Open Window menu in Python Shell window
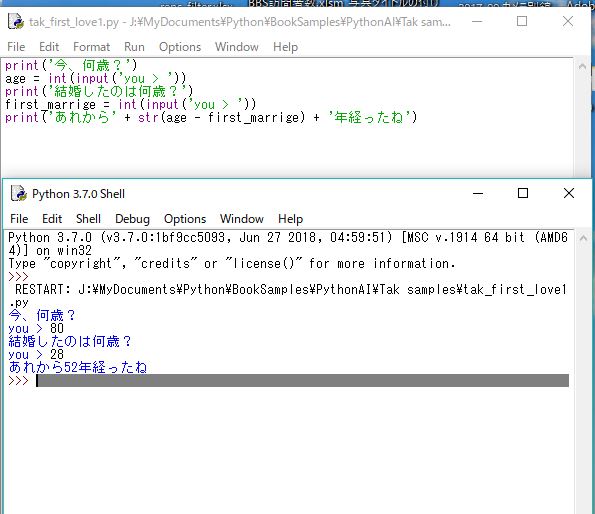 [242, 219]
